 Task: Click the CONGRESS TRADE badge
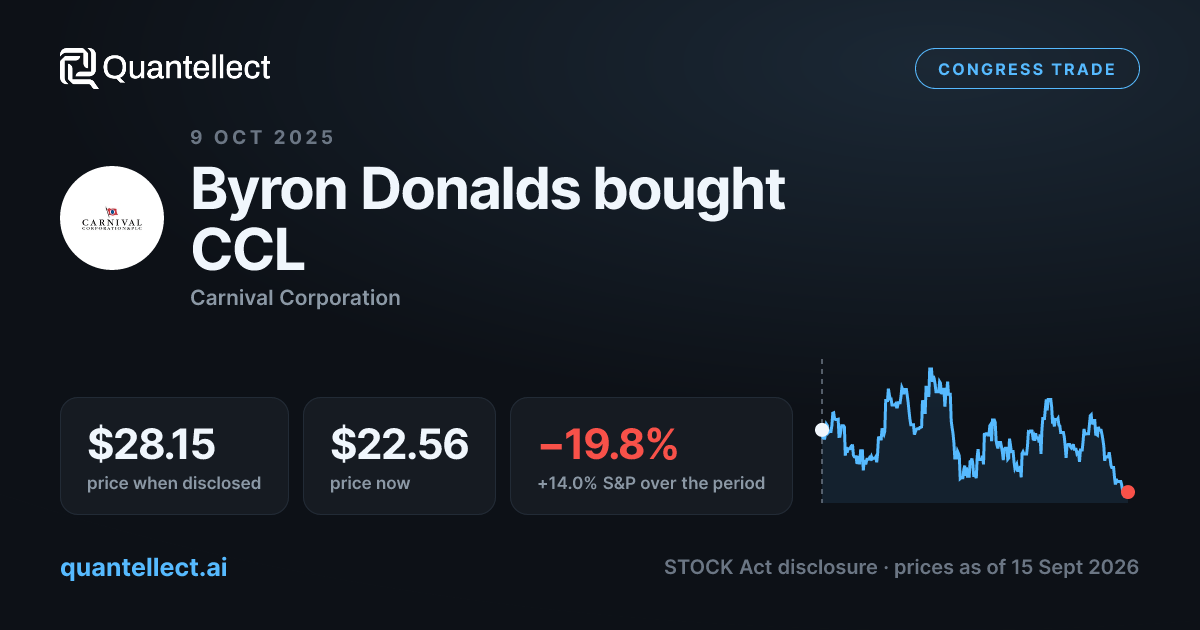[x=1027, y=69]
